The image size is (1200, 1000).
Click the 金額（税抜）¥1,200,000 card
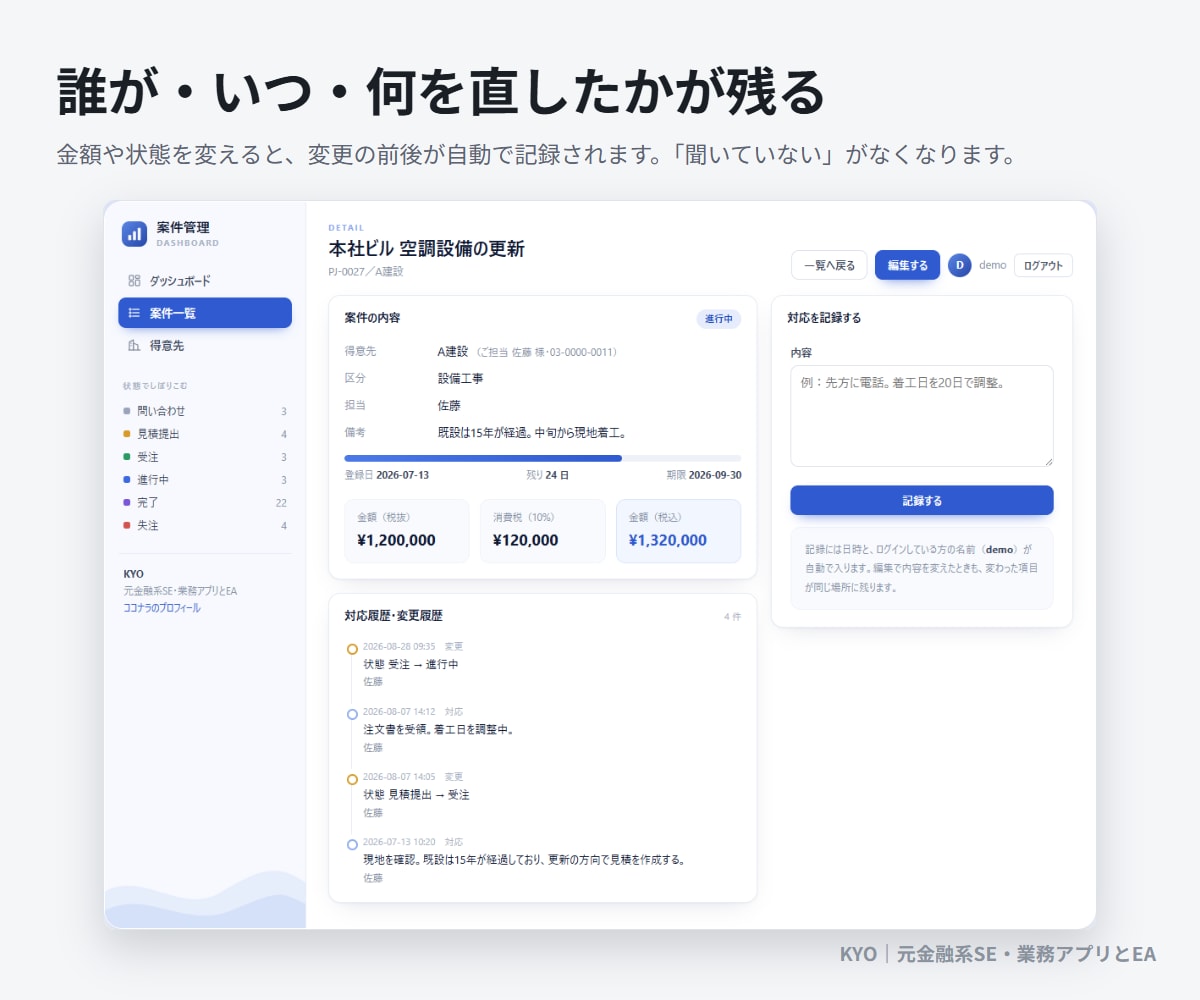(x=406, y=531)
